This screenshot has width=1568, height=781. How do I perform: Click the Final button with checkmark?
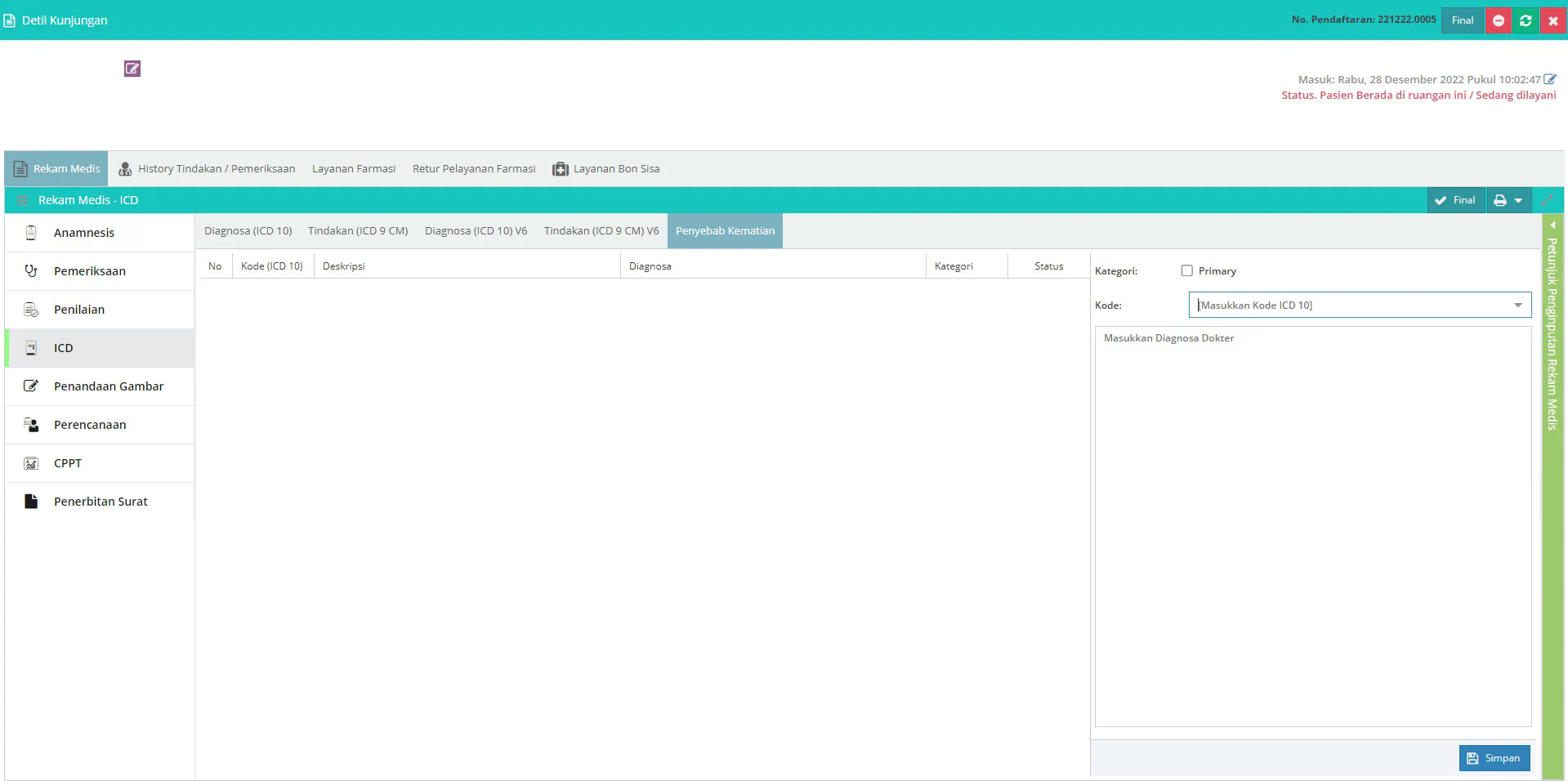[x=1455, y=200]
